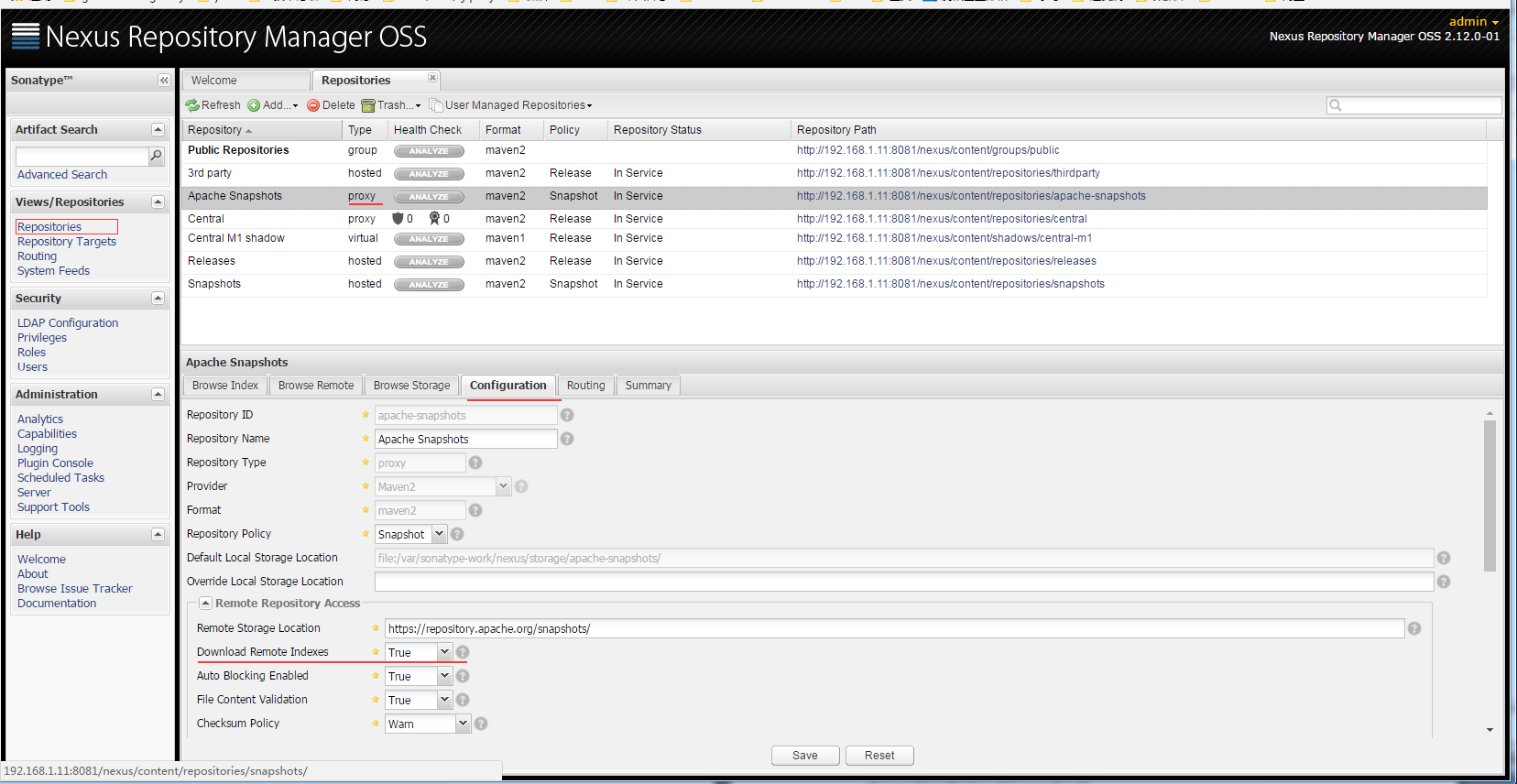The width and height of the screenshot is (1517, 784).
Task: Click the Analyze button for Releases
Action: [x=429, y=262]
